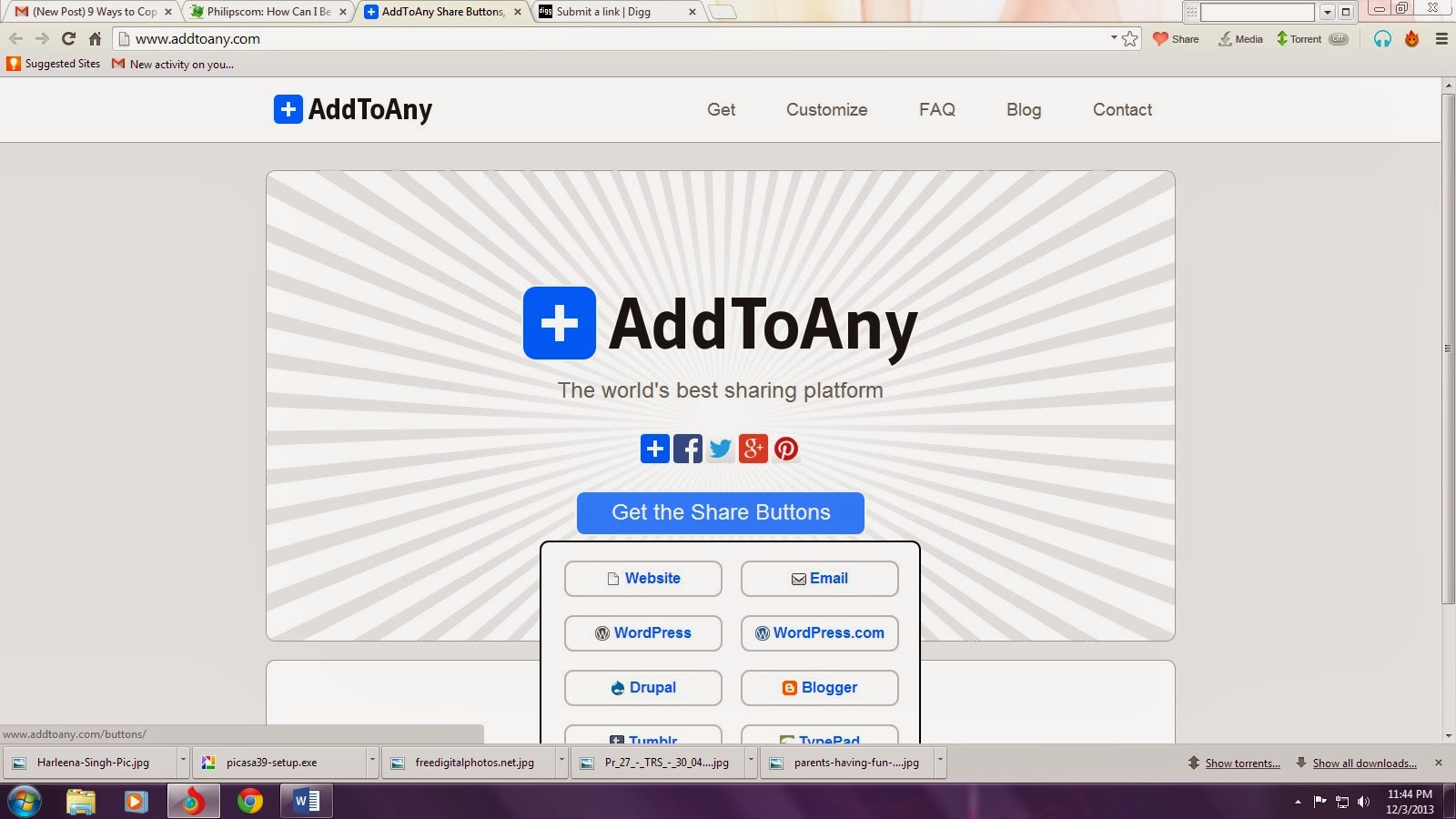This screenshot has width=1456, height=819.
Task: Open the Harleena-Singh-Pic.jpg download menu arrow
Action: click(x=183, y=763)
